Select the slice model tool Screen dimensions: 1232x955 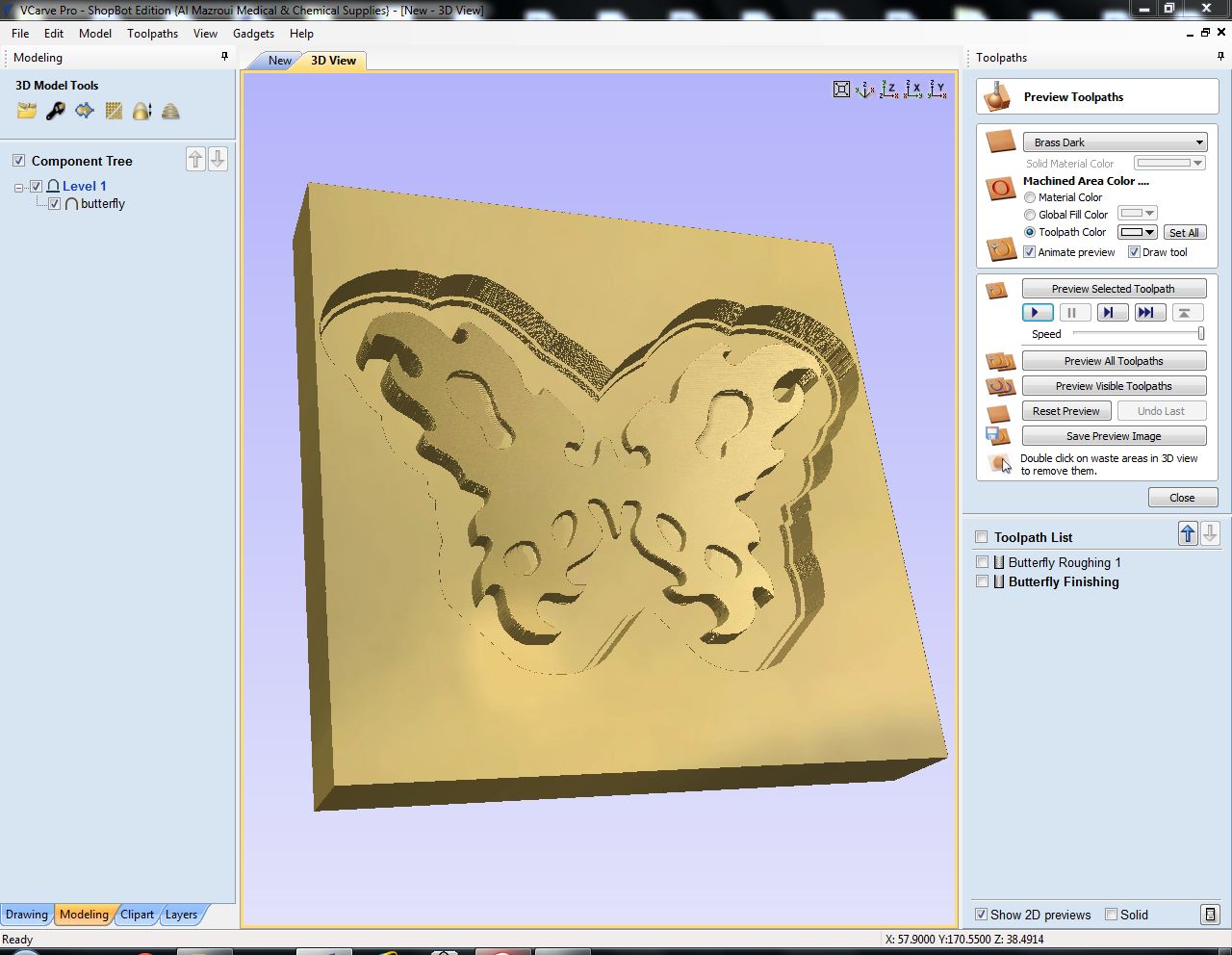pyautogui.click(x=171, y=112)
